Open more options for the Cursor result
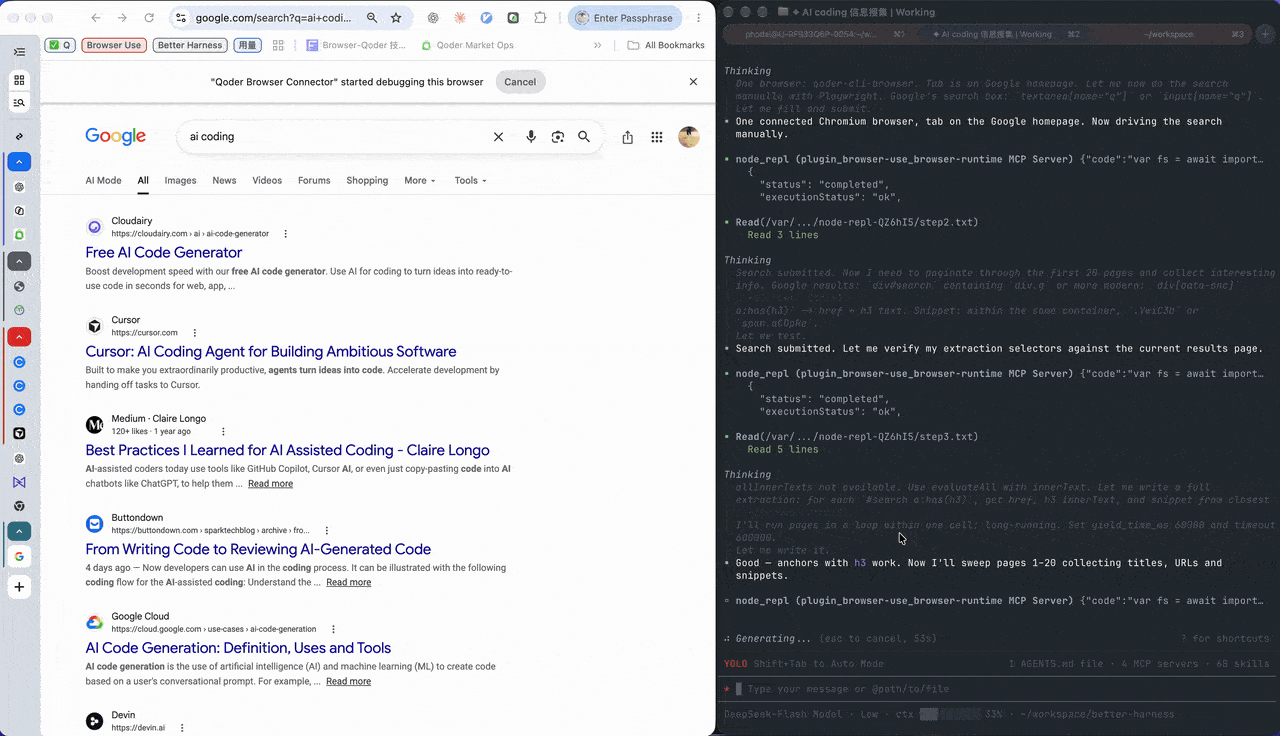Image resolution: width=1280 pixels, height=736 pixels. pyautogui.click(x=194, y=333)
